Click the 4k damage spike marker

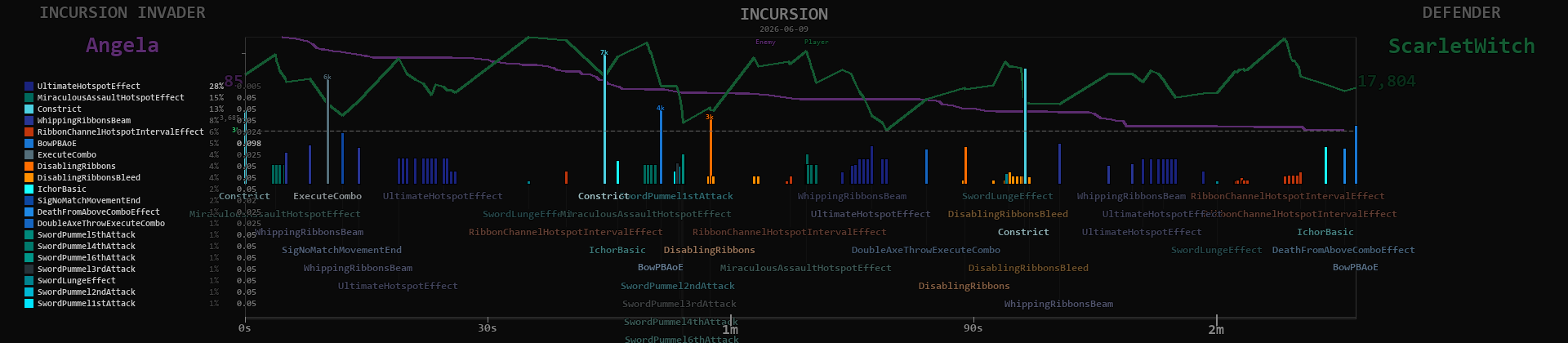(x=661, y=108)
